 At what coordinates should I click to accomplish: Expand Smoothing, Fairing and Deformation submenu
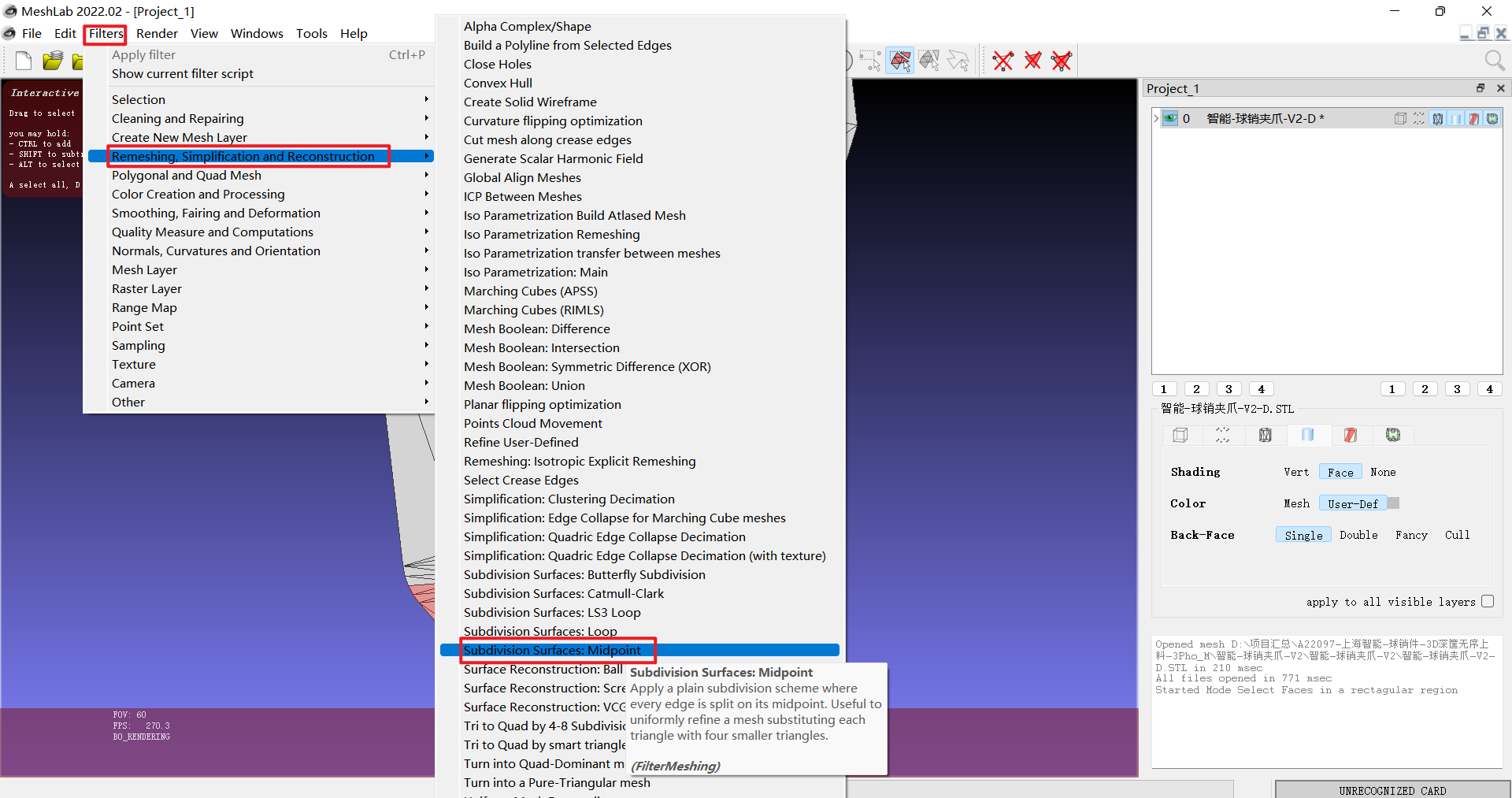tap(259, 213)
